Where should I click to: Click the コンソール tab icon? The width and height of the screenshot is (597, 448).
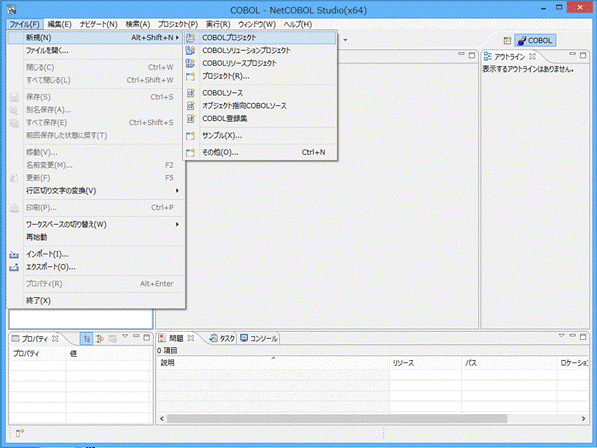pyautogui.click(x=244, y=338)
